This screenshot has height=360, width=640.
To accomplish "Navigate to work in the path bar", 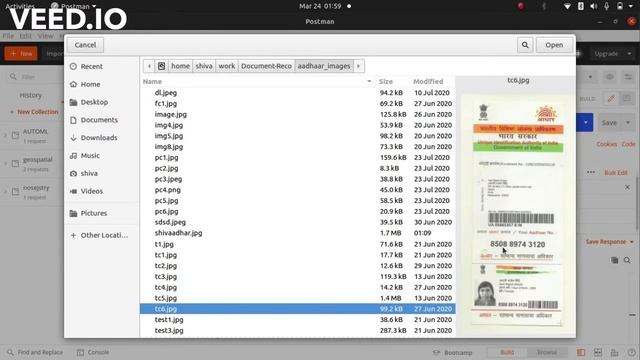I will [x=227, y=66].
